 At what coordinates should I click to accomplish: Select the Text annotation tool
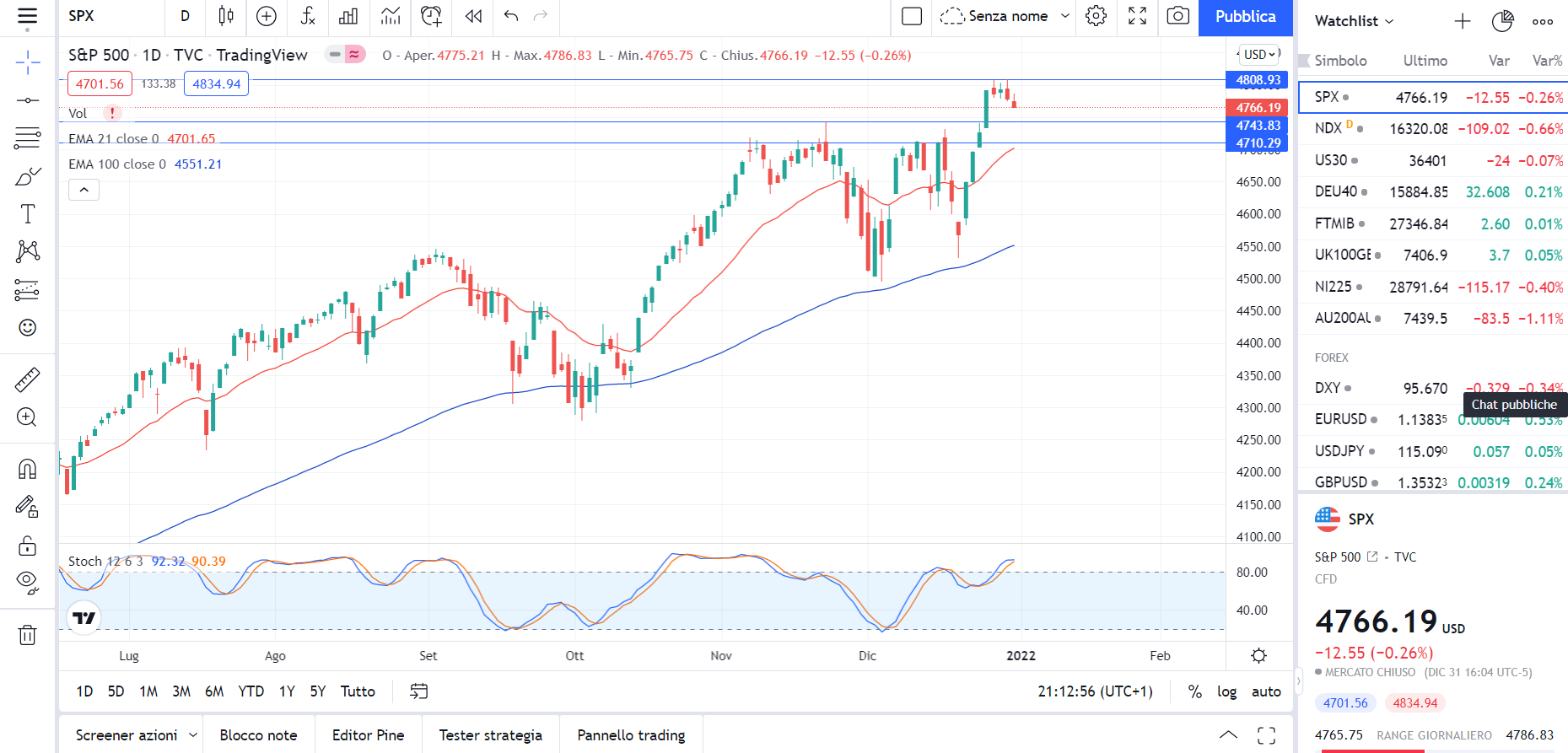27,214
